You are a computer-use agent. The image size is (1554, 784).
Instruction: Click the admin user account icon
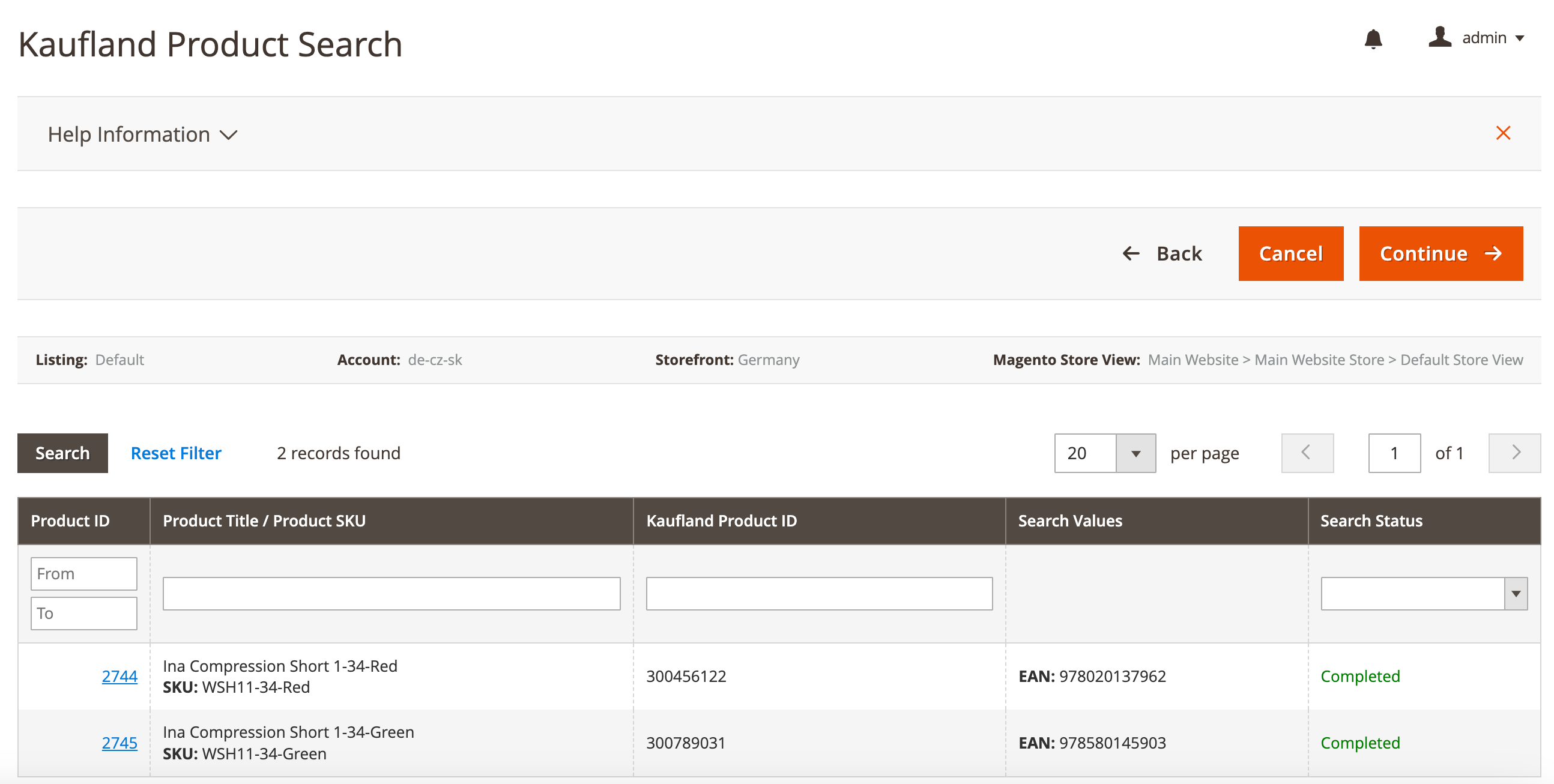pos(1439,37)
